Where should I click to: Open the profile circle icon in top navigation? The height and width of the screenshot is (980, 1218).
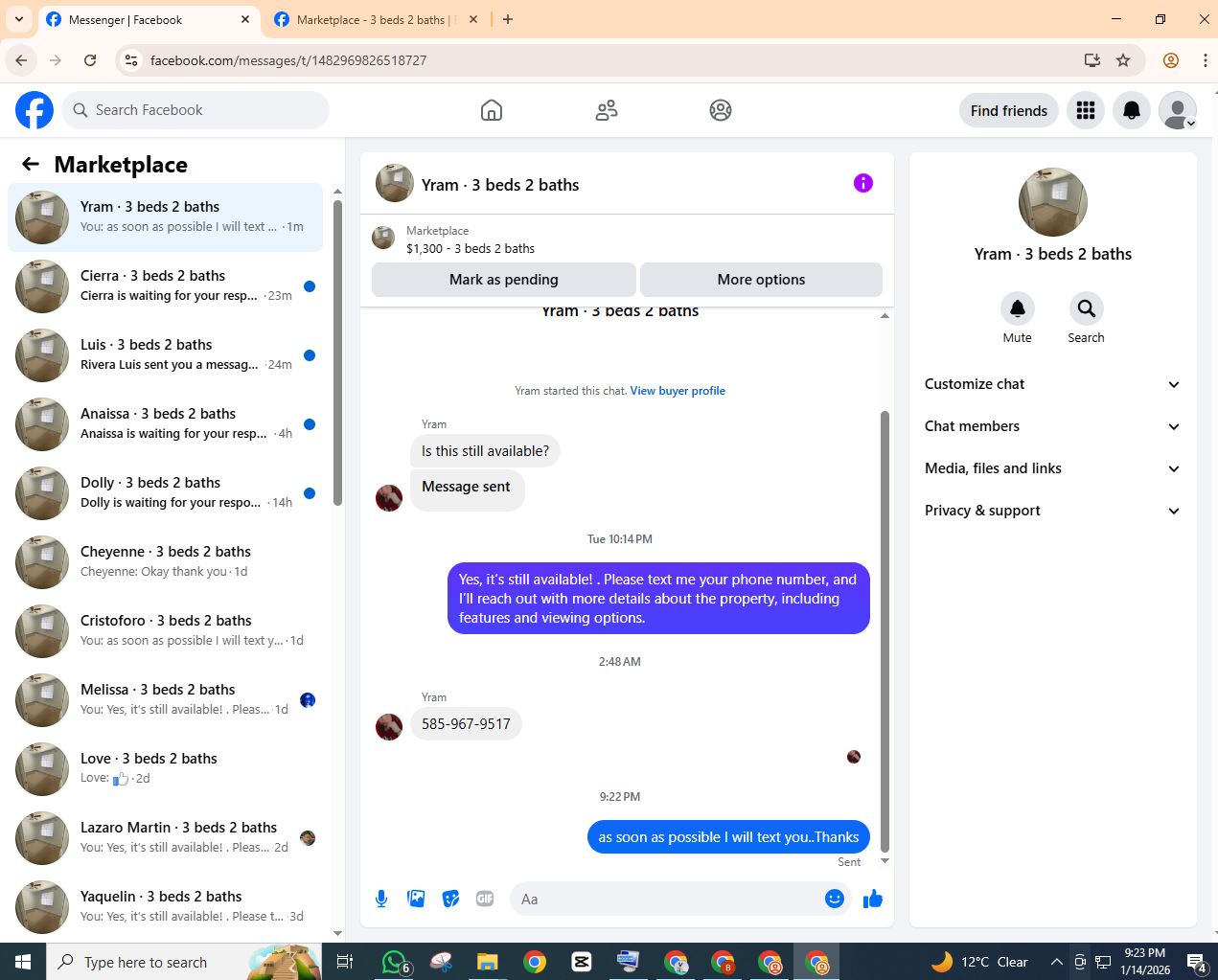[721, 110]
